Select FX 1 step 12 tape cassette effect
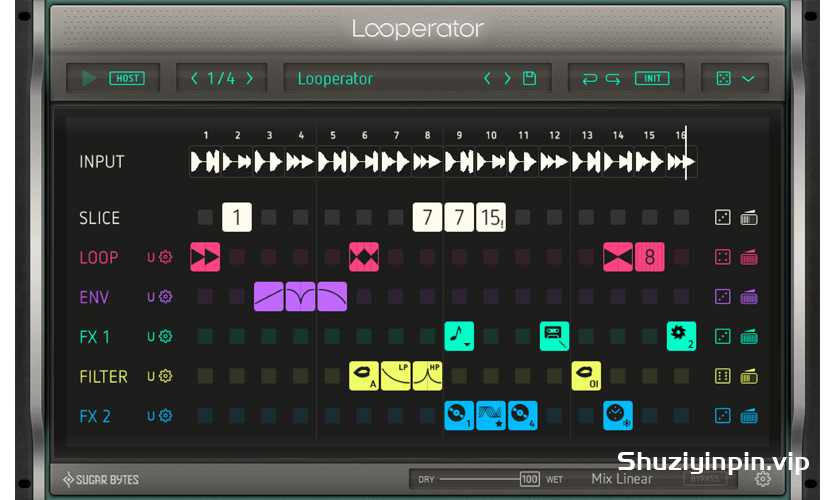835x500 pixels. 554,336
